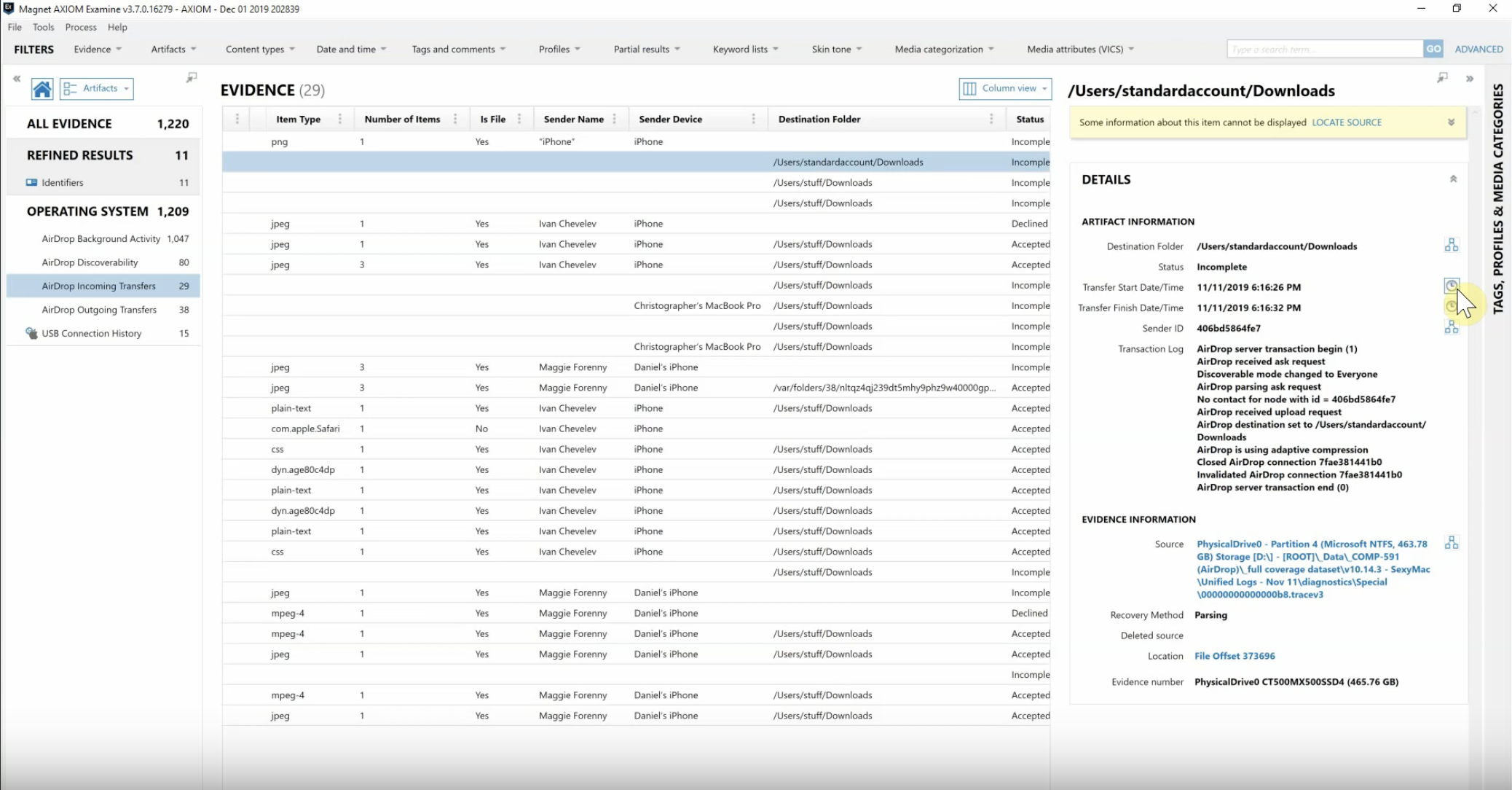This screenshot has height=790, width=1512.
Task: Open the Help menu
Action: pyautogui.click(x=117, y=27)
